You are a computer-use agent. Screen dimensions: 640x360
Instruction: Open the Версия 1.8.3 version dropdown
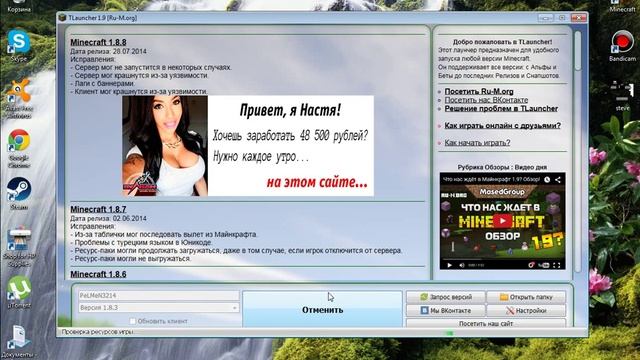coord(158,308)
